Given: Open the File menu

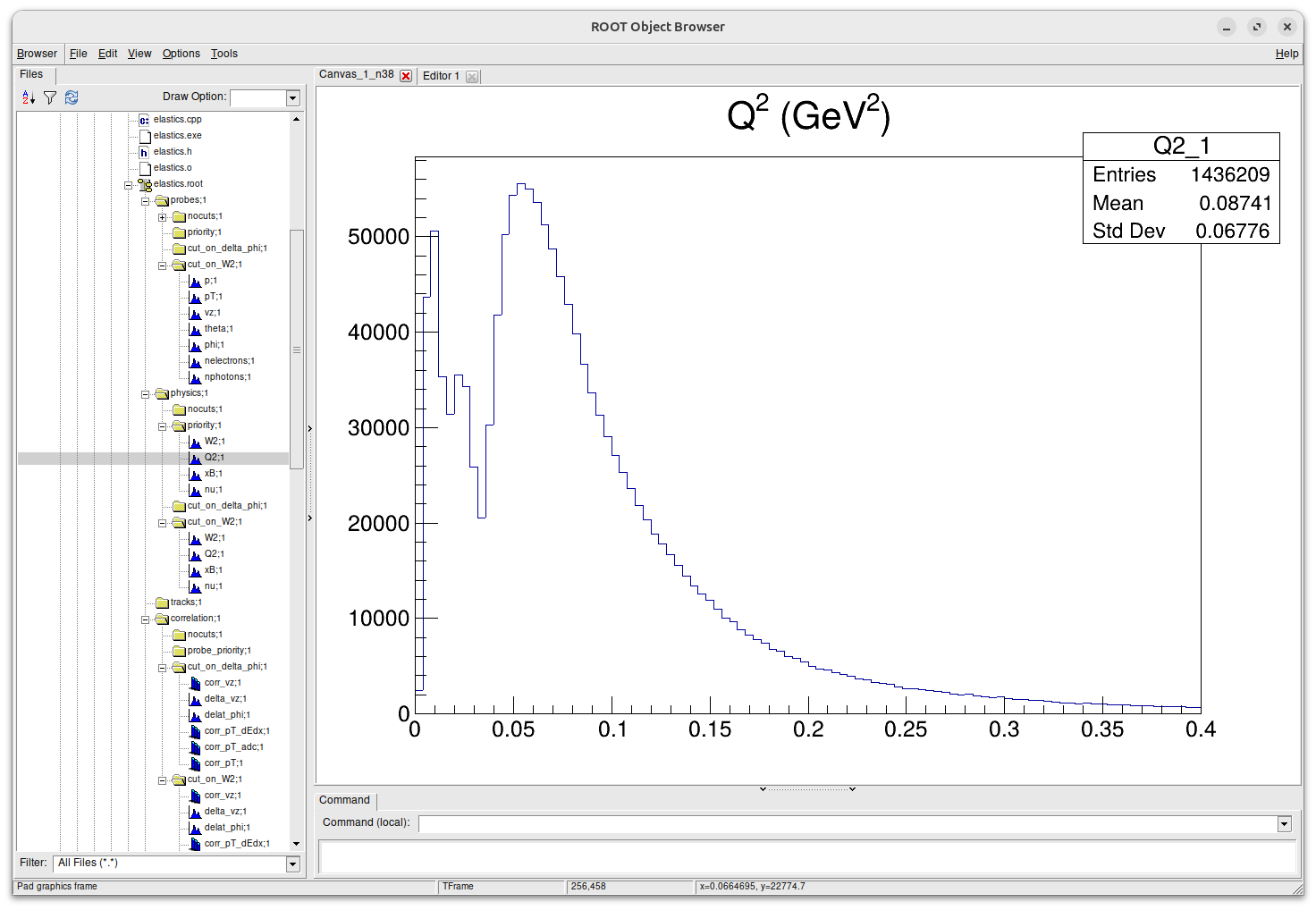Looking at the screenshot, I should point(79,54).
